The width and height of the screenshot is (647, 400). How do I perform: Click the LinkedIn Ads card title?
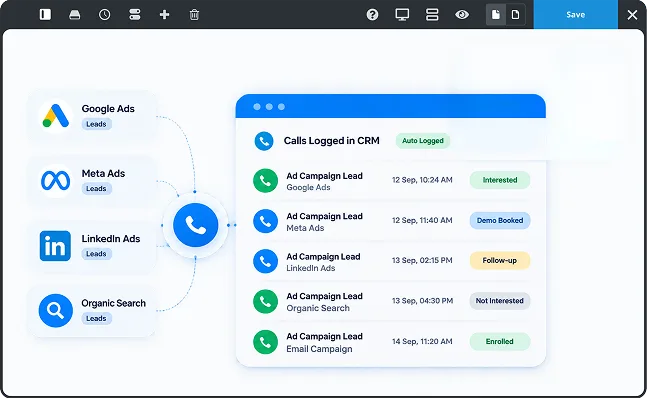coord(111,239)
